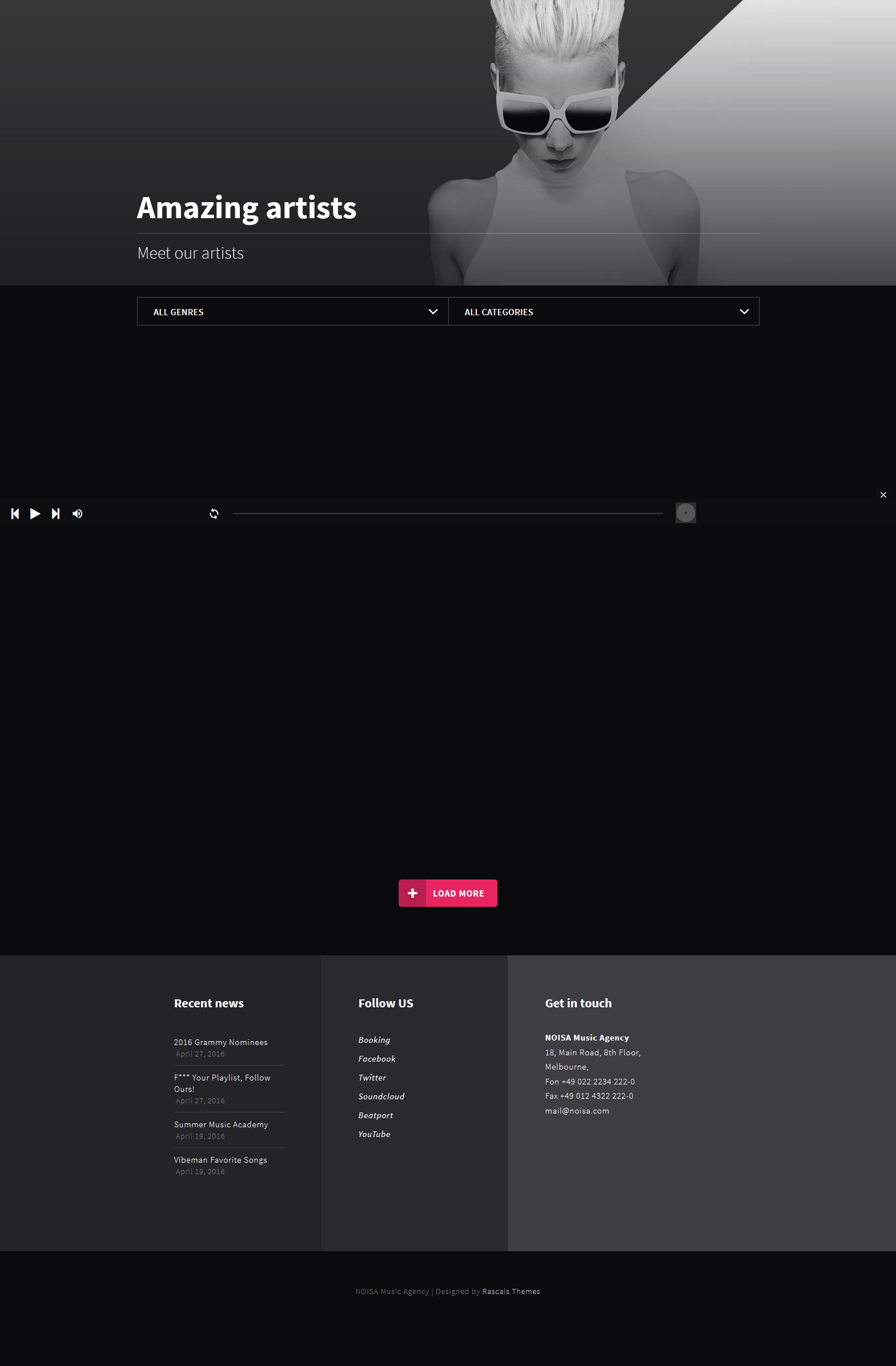Play the track in the audio player
This screenshot has width=896, height=1366.
[35, 514]
